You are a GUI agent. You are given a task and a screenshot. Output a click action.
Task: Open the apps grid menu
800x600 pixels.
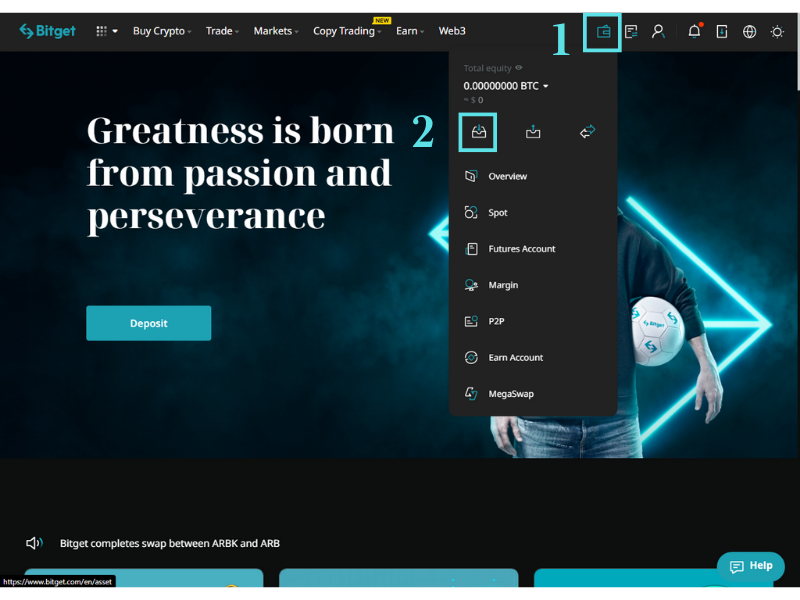102,31
